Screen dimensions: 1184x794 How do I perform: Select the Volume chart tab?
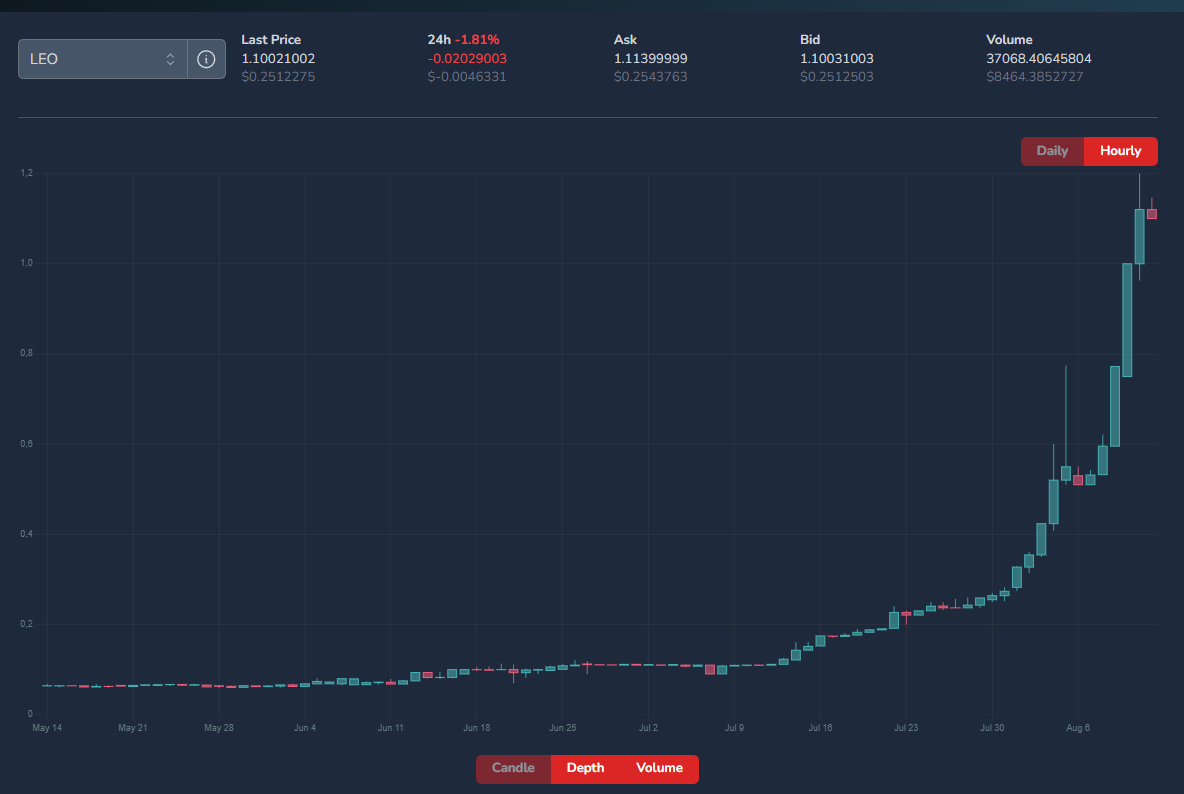click(659, 768)
